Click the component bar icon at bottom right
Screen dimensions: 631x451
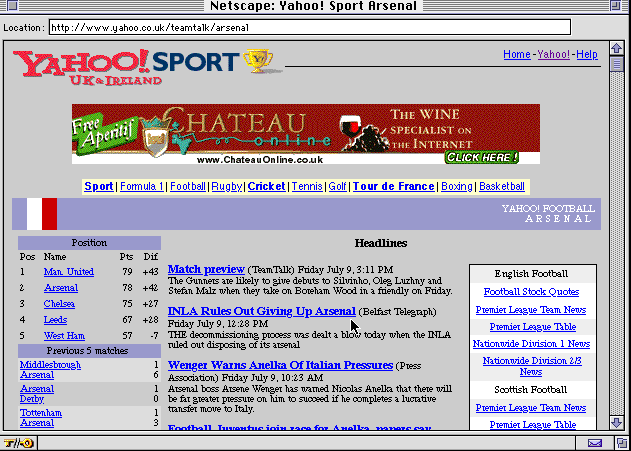tap(621, 443)
